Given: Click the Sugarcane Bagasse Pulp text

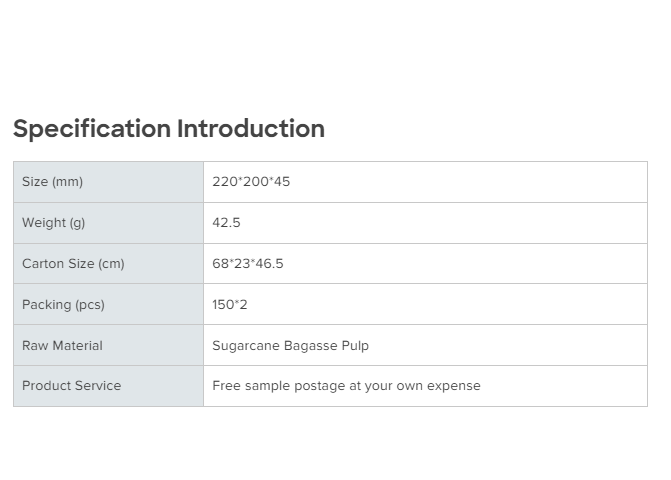Looking at the screenshot, I should (290, 345).
